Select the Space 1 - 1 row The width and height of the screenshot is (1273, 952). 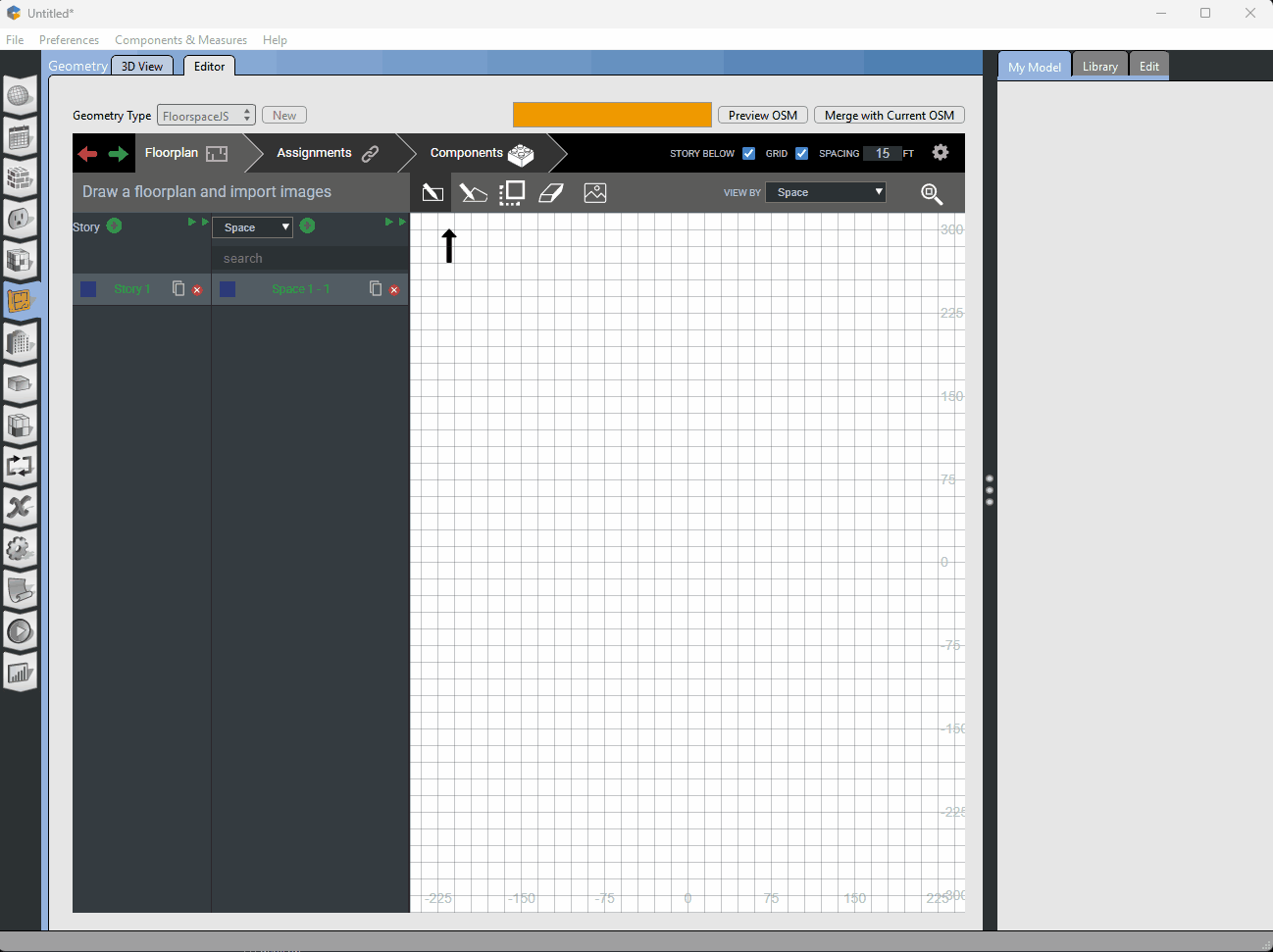[310, 289]
